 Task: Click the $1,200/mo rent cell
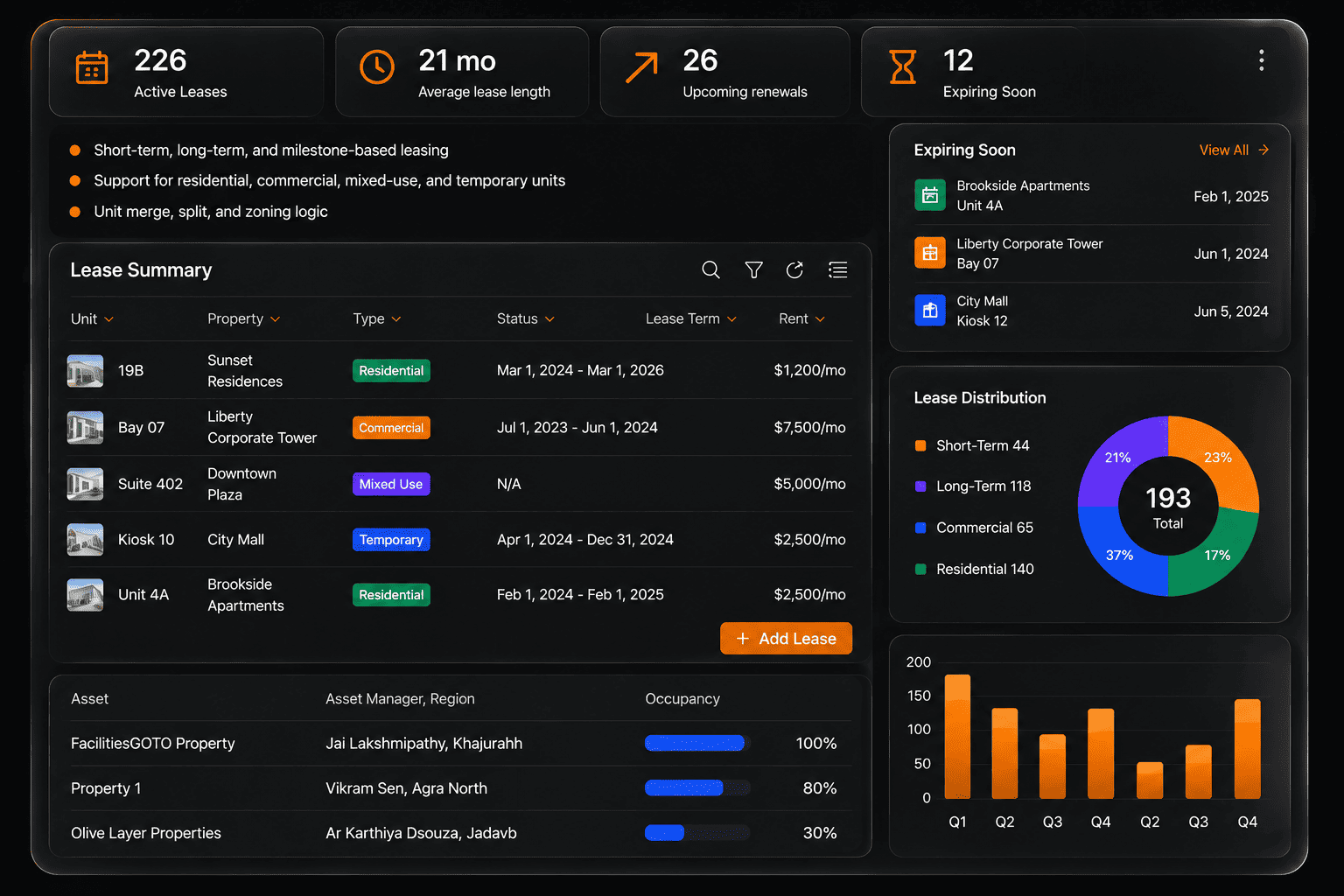809,371
